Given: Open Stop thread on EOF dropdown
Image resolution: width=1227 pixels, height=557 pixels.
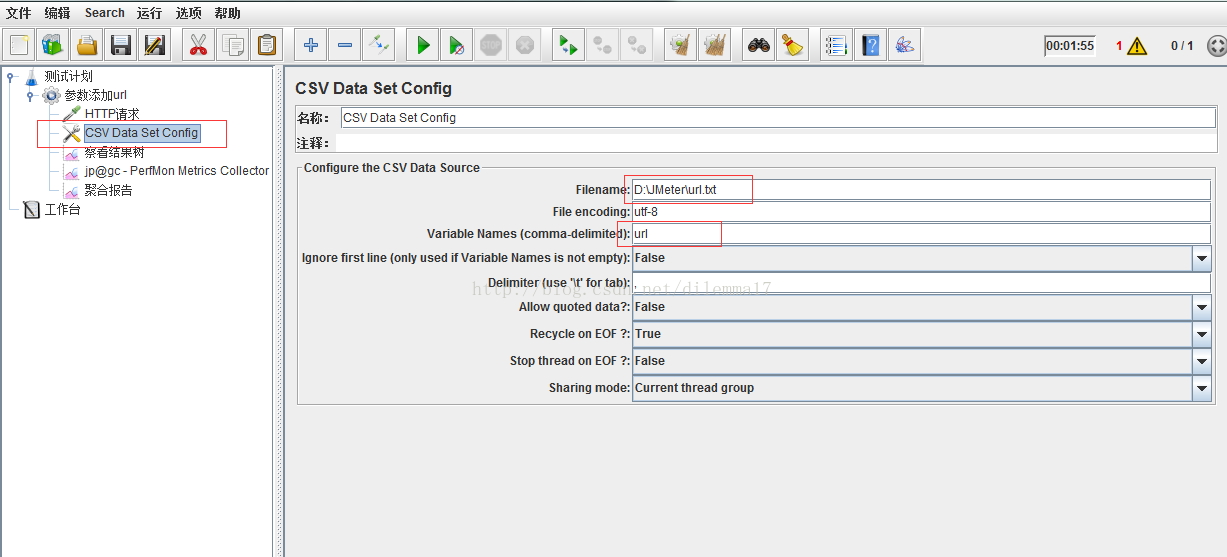Looking at the screenshot, I should click(1202, 361).
